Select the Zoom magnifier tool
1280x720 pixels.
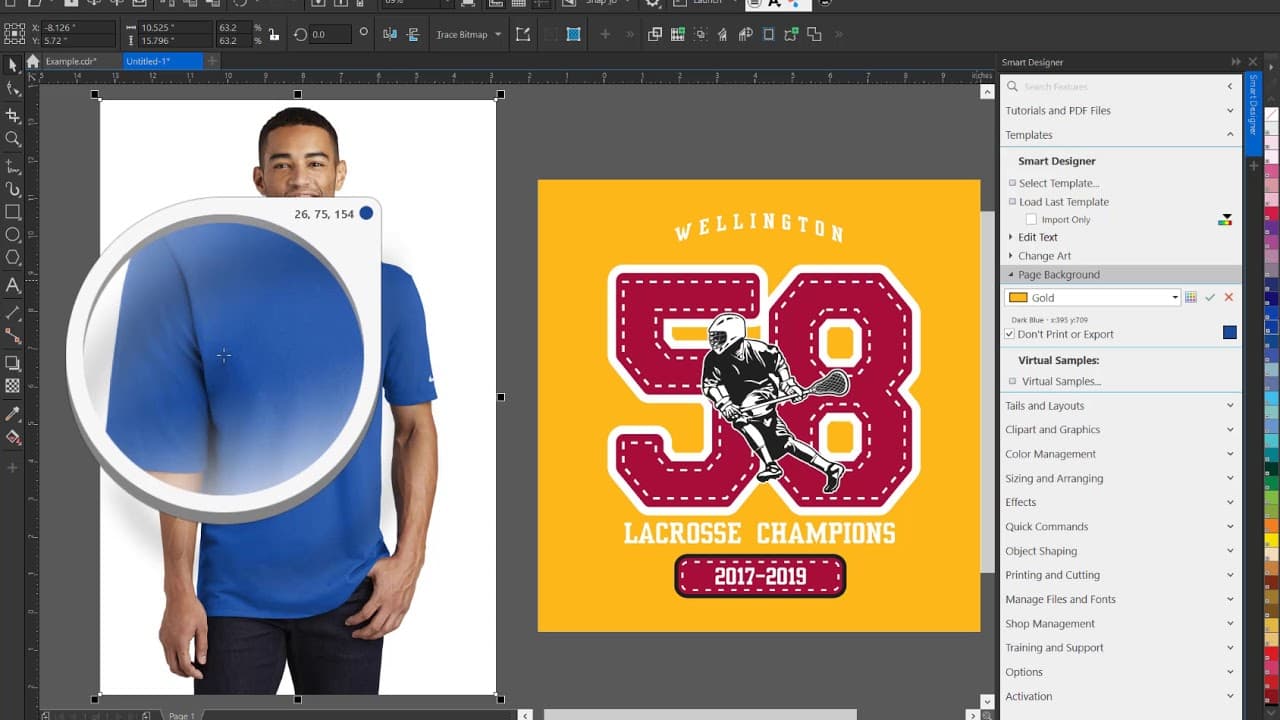[x=13, y=139]
